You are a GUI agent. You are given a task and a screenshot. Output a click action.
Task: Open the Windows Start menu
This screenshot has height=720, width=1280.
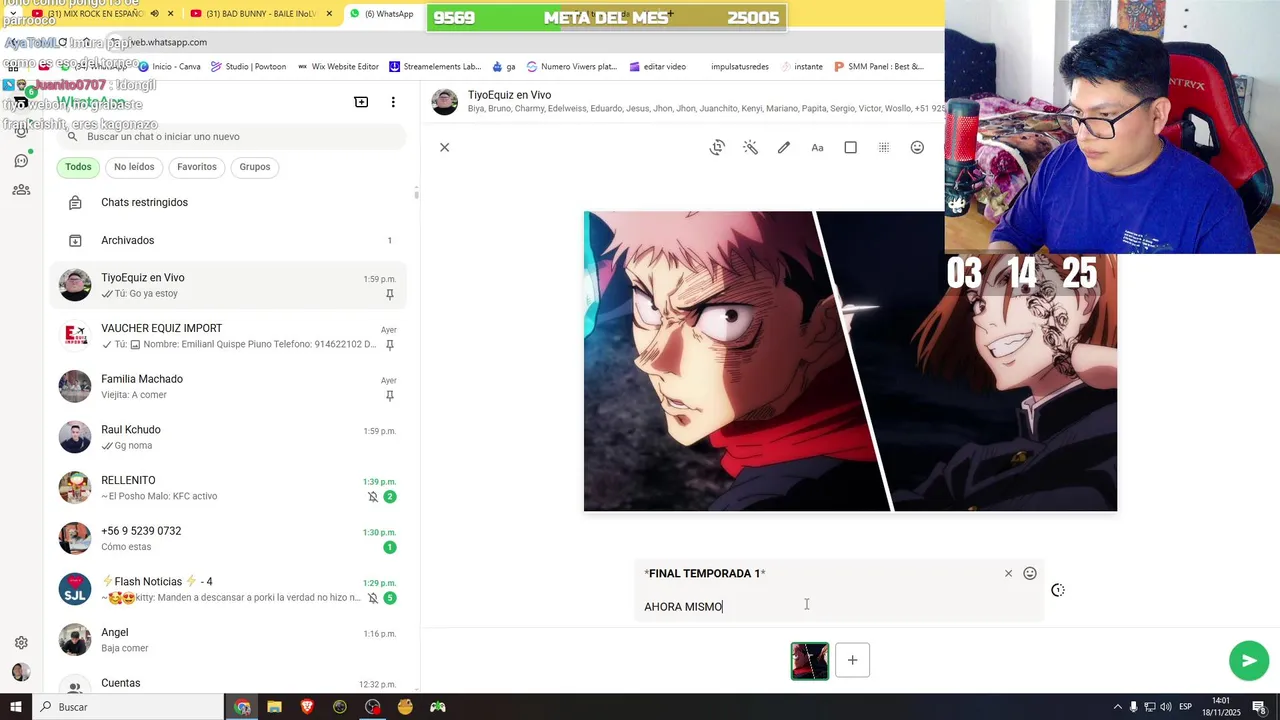15,707
